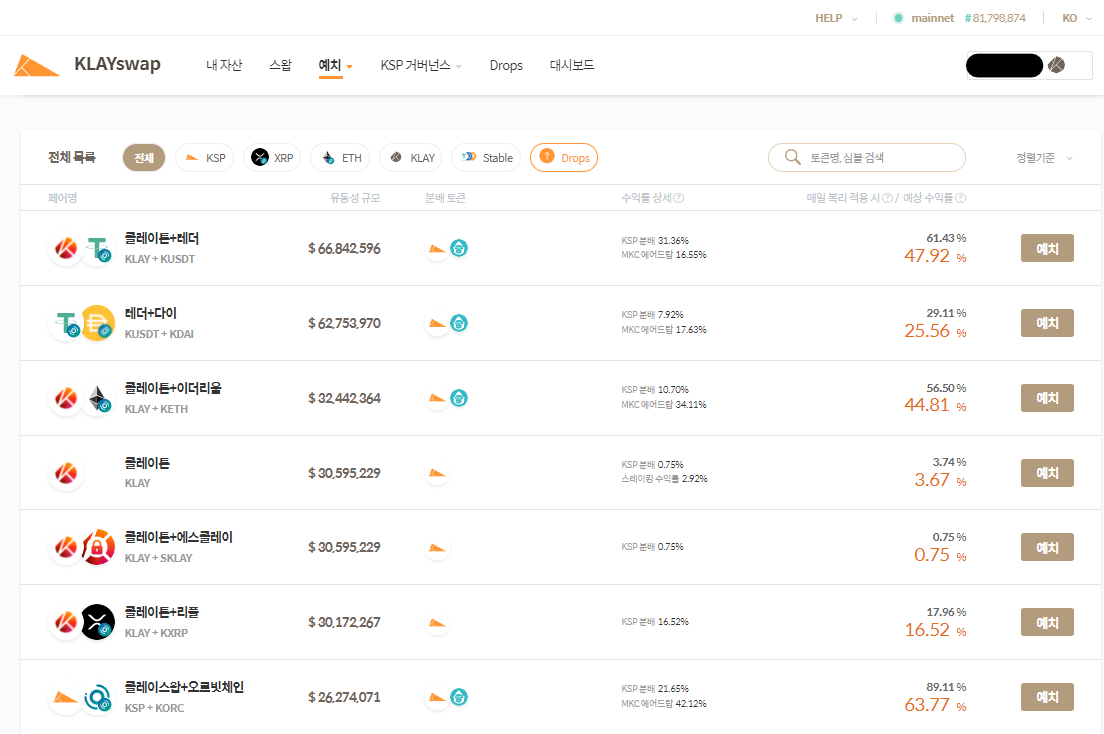Click 예치 button for KSP+KORC
This screenshot has width=1104, height=734.
[x=1047, y=697]
